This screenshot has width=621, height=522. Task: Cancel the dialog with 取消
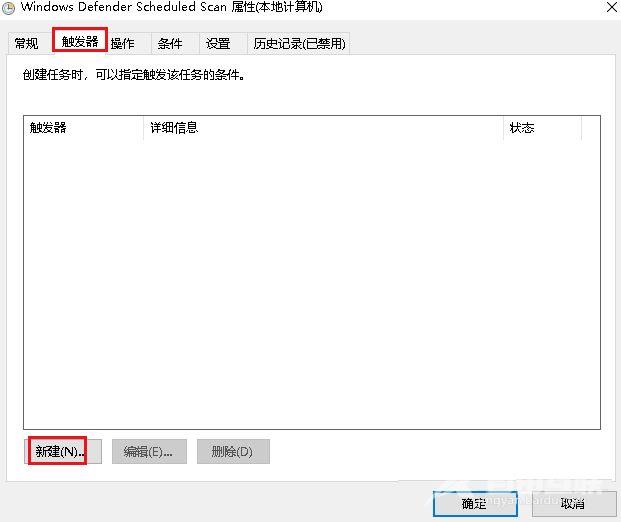[x=574, y=504]
